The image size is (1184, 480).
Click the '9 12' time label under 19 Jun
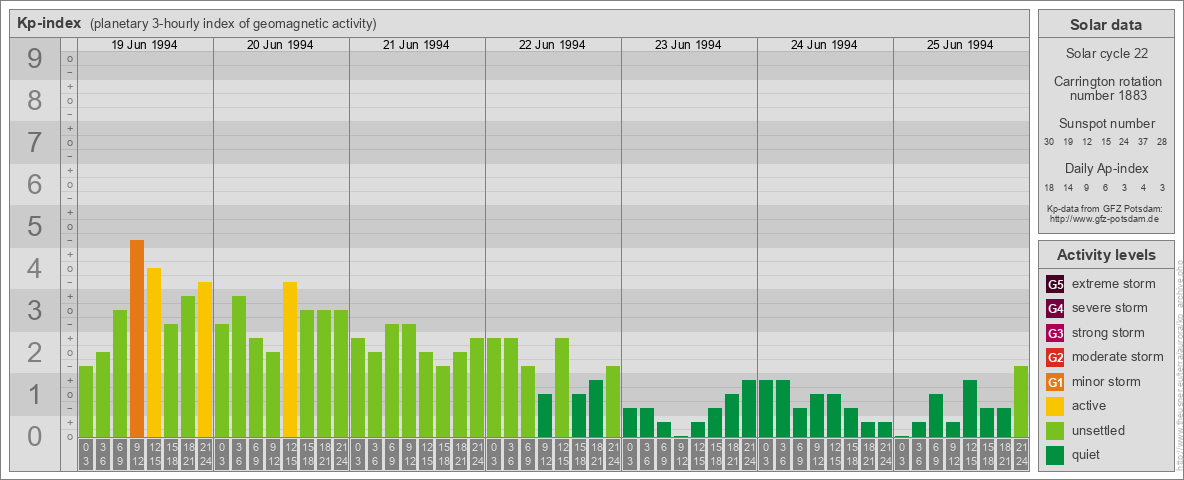tap(137, 454)
